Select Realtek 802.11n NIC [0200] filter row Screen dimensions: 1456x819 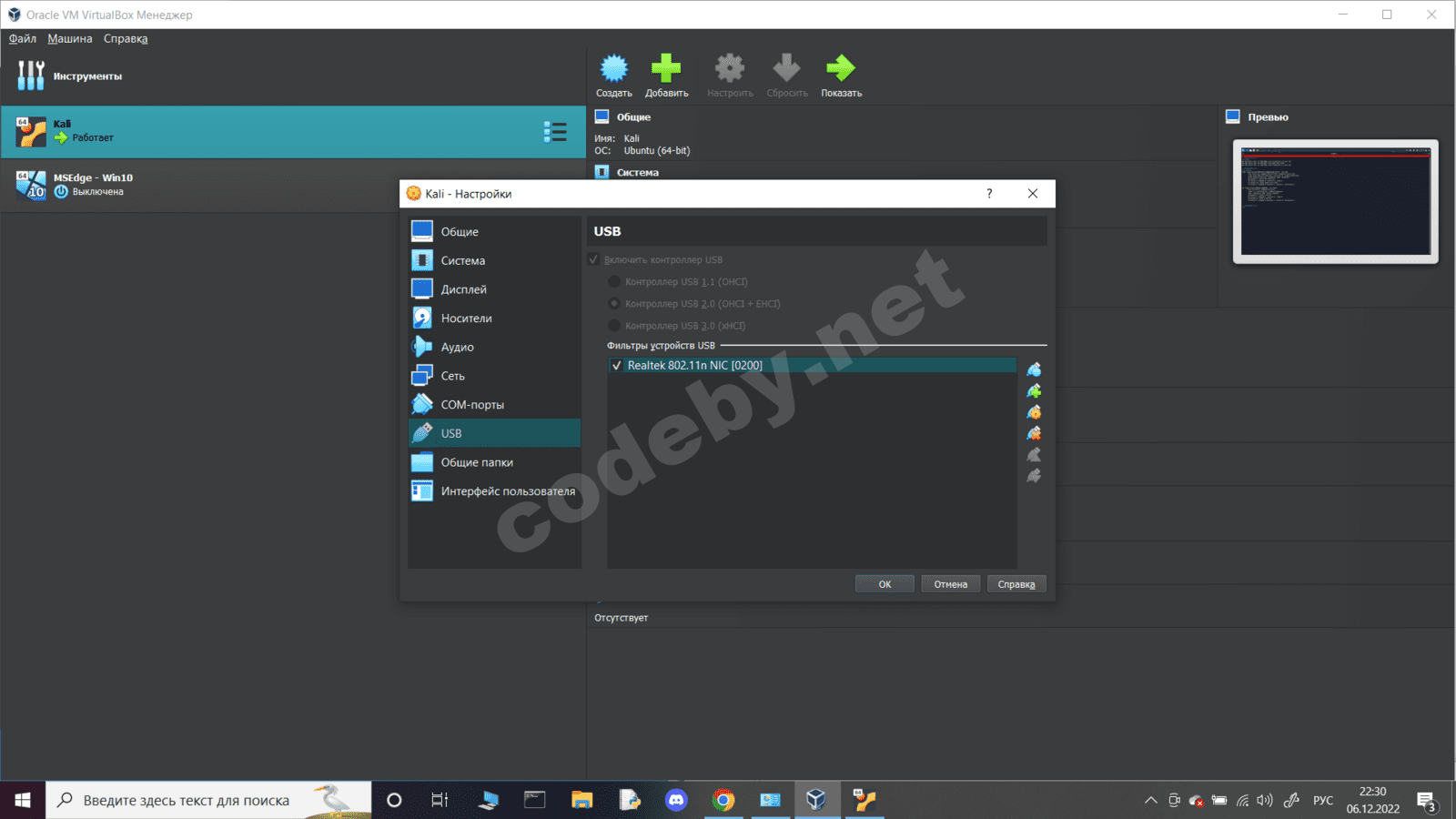[x=812, y=366]
